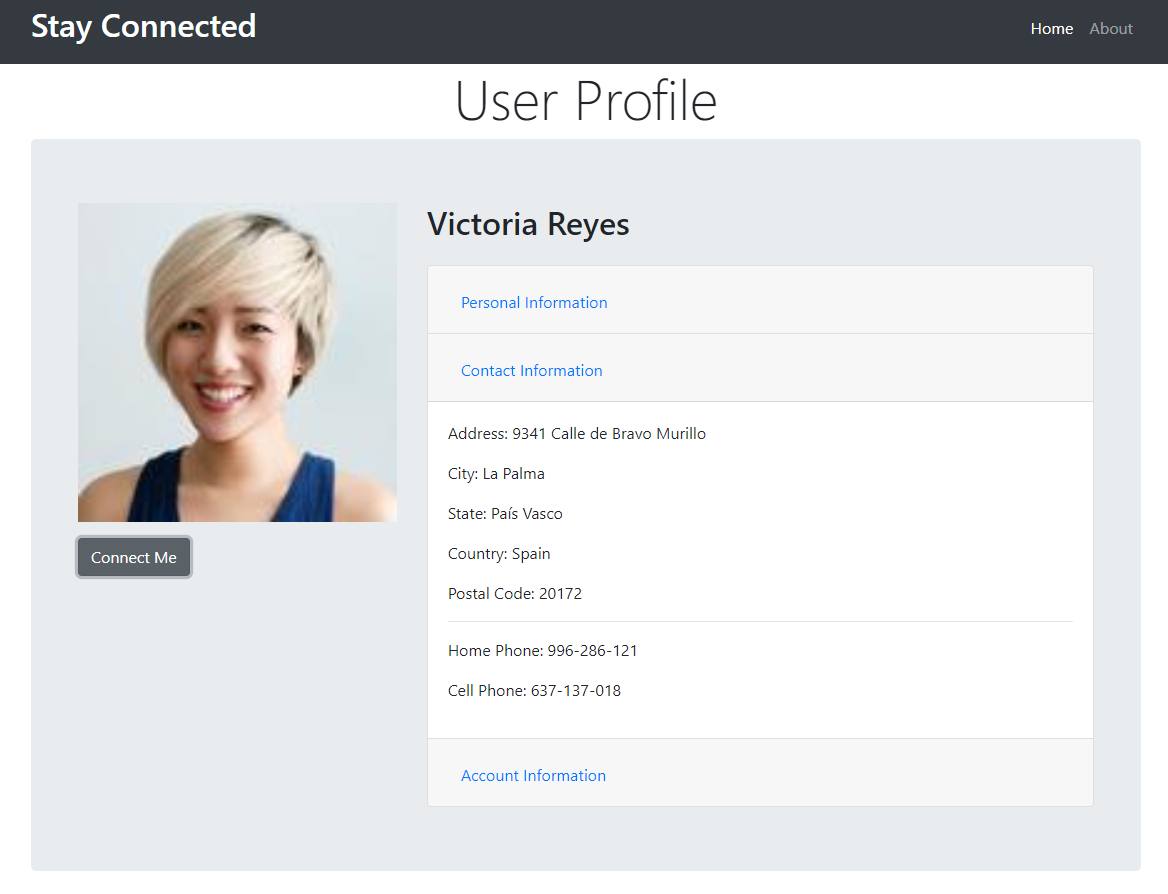Click the divider line above Home Phone
Viewport: 1168px width, 894px height.
[760, 622]
